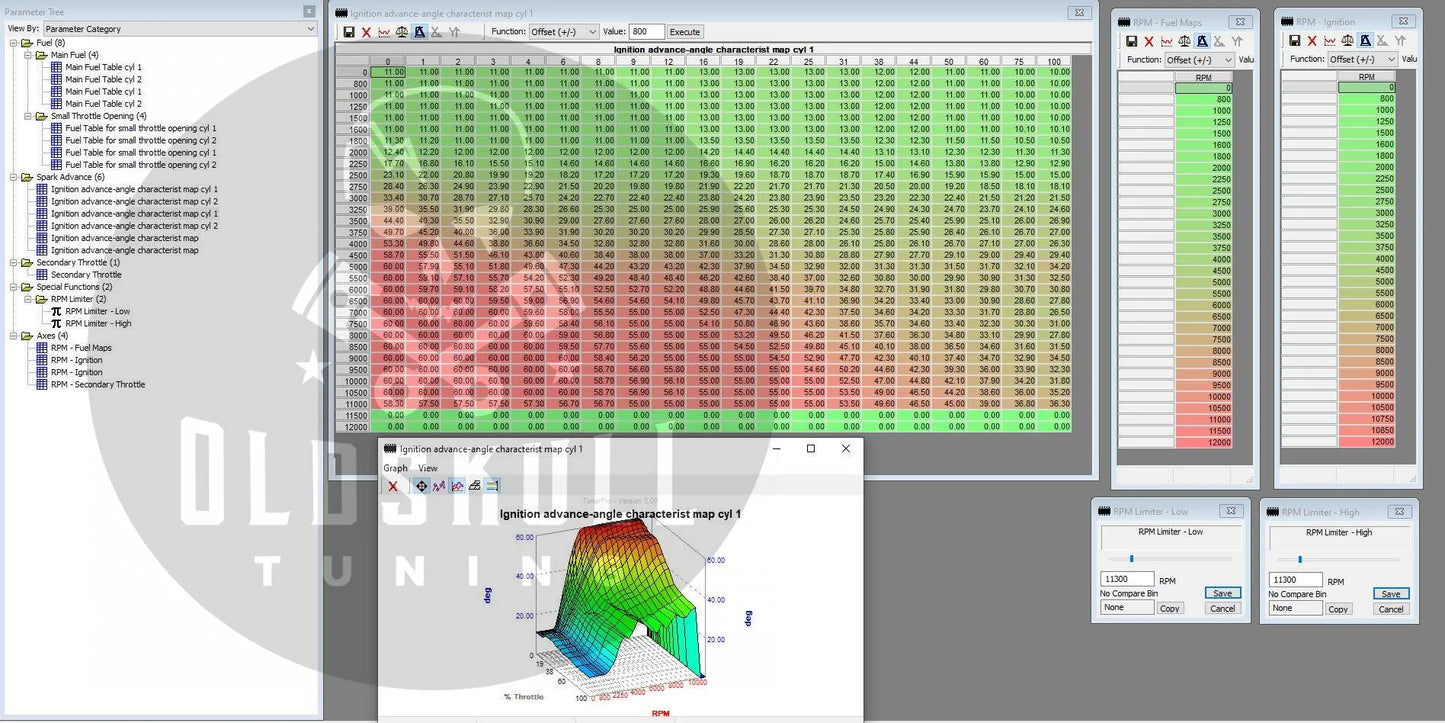Open the View menu in the graph window

click(428, 468)
